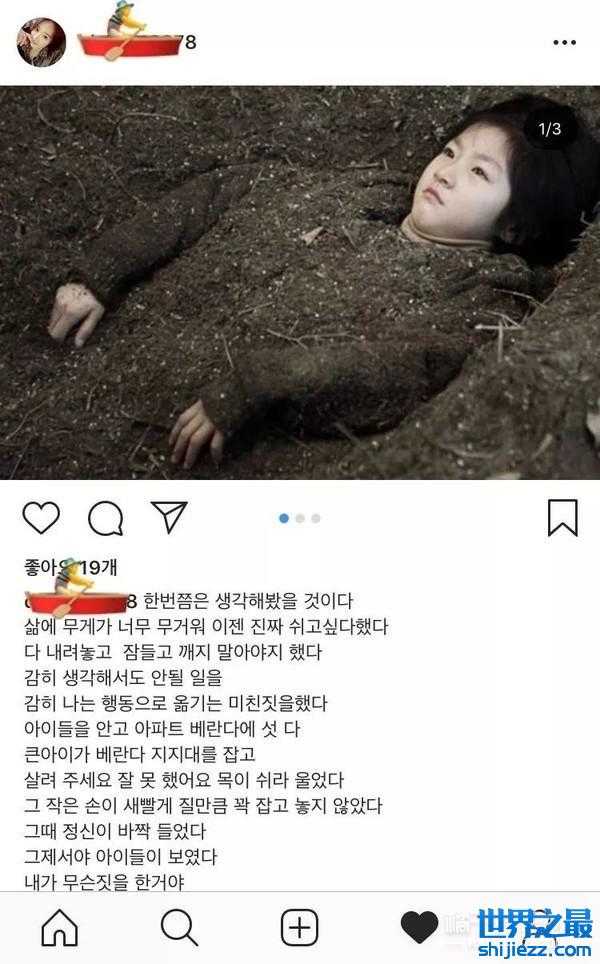The width and height of the screenshot is (600, 964).
Task: Tap the 1/3 image counter badge
Action: 550,128
